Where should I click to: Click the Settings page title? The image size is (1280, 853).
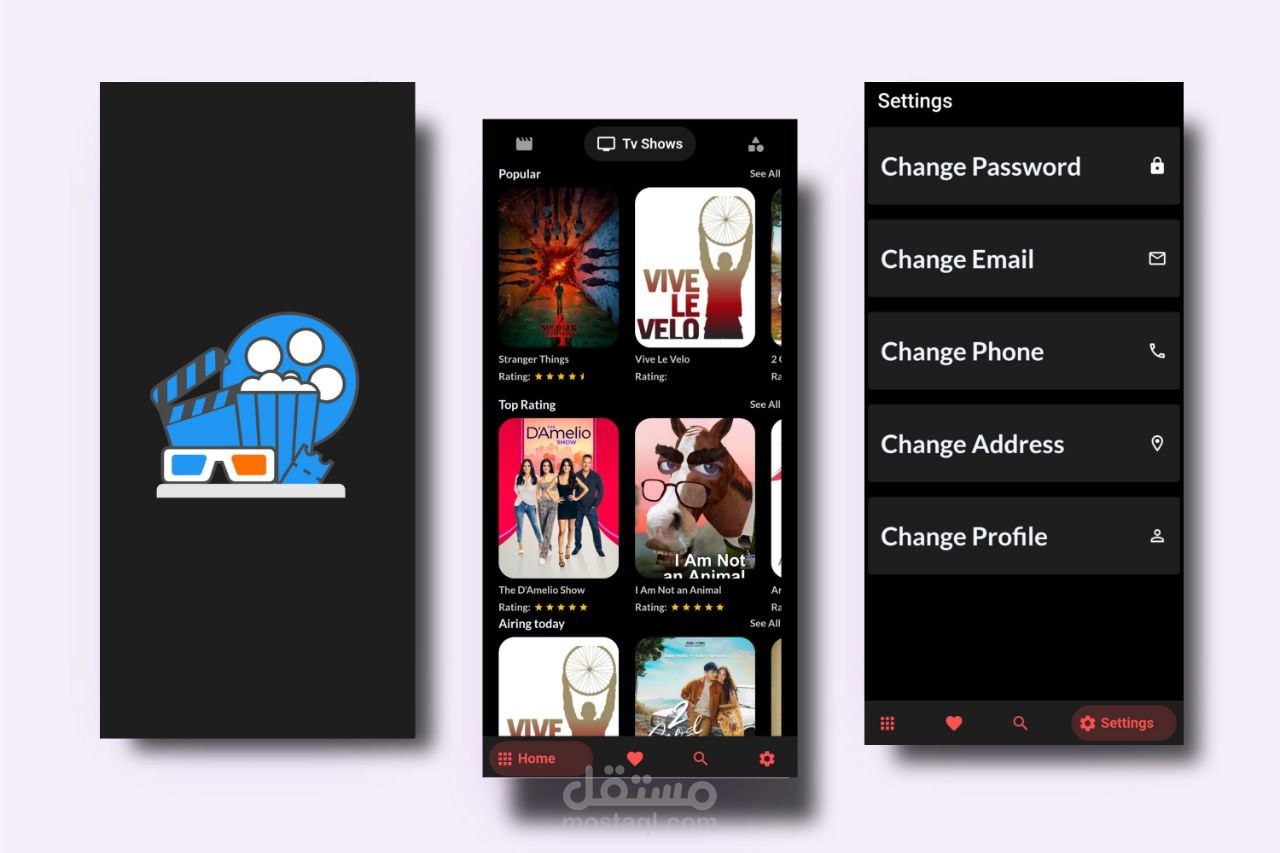click(x=915, y=101)
